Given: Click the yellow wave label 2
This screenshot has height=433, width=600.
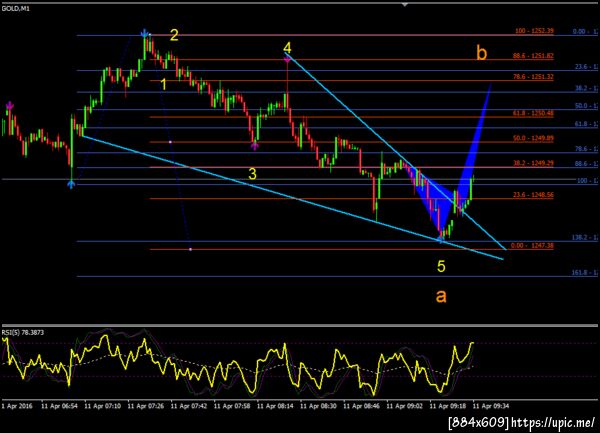Looking at the screenshot, I should click(x=174, y=35).
